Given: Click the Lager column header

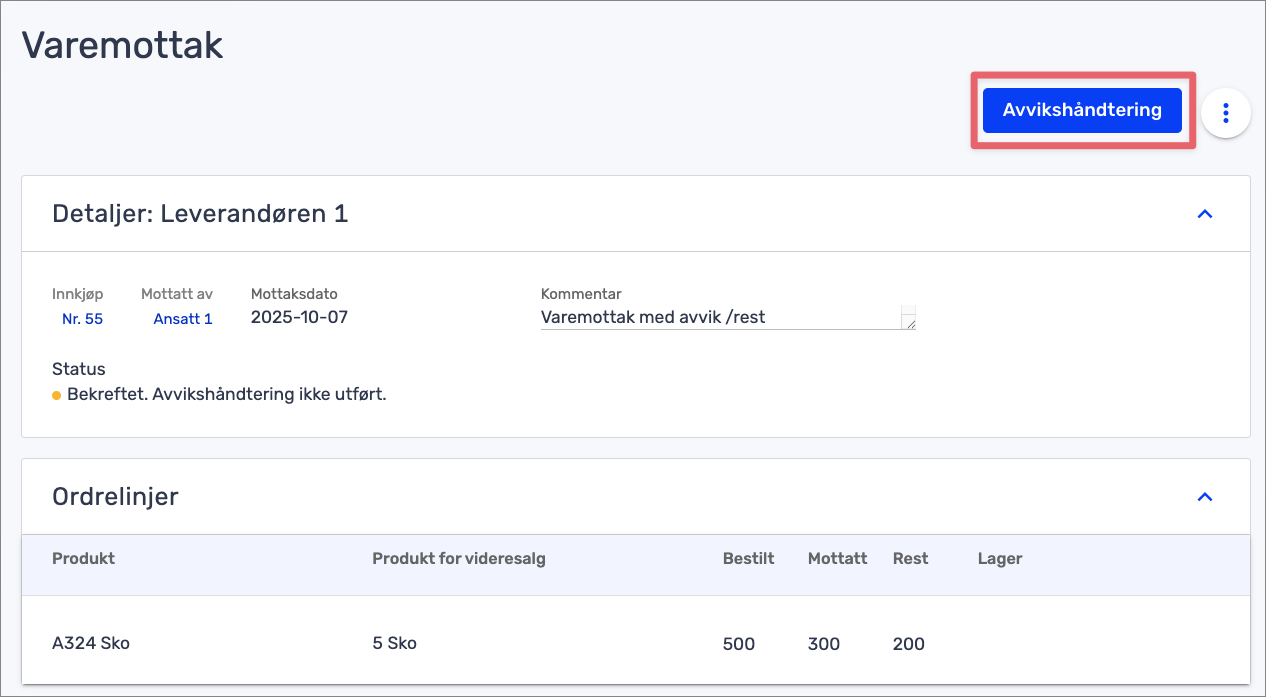Looking at the screenshot, I should pyautogui.click(x=999, y=558).
